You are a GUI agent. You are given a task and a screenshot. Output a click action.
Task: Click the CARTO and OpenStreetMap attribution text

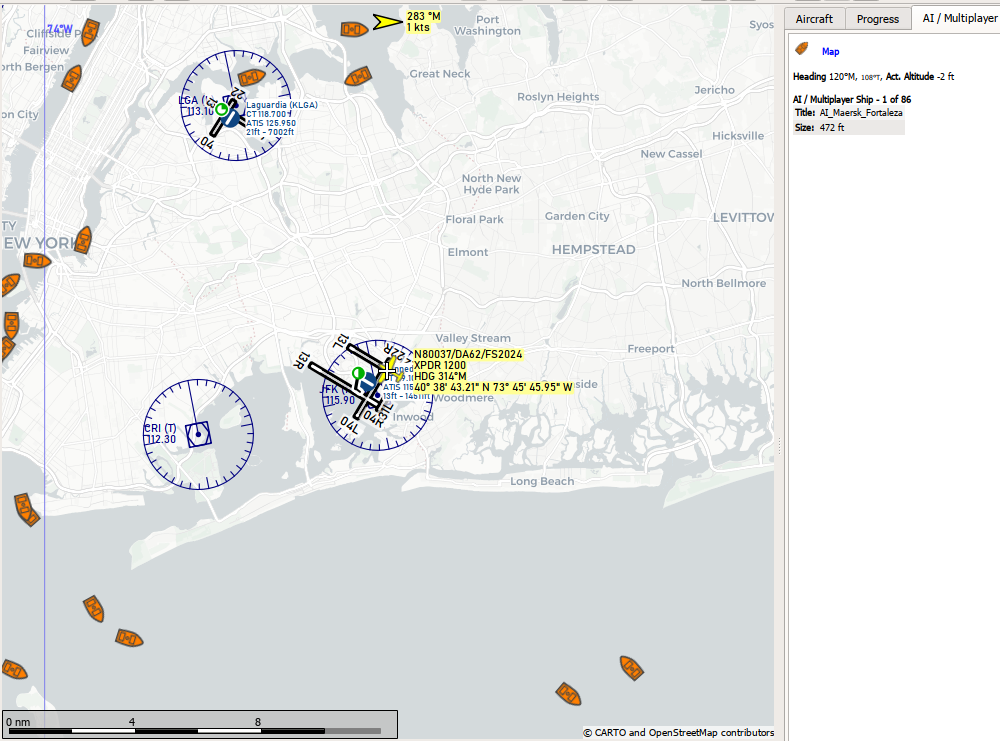pyautogui.click(x=679, y=733)
